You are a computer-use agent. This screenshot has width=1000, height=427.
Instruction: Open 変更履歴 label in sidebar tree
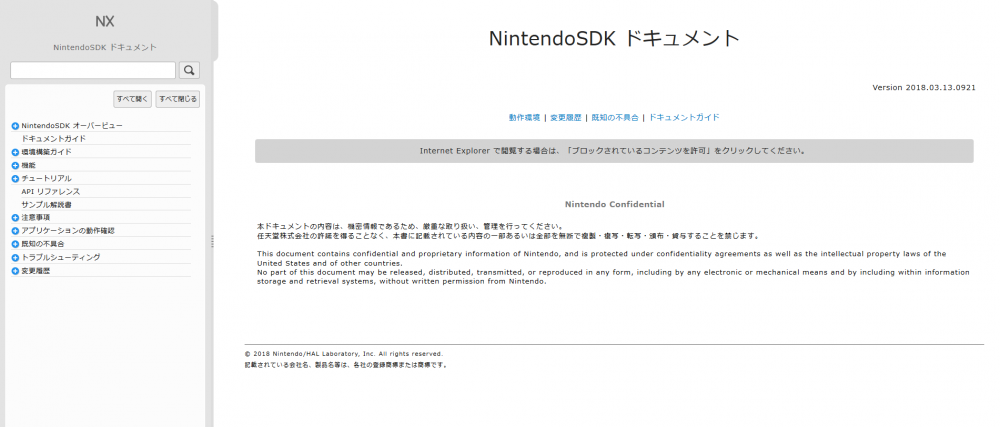pyautogui.click(x=36, y=271)
